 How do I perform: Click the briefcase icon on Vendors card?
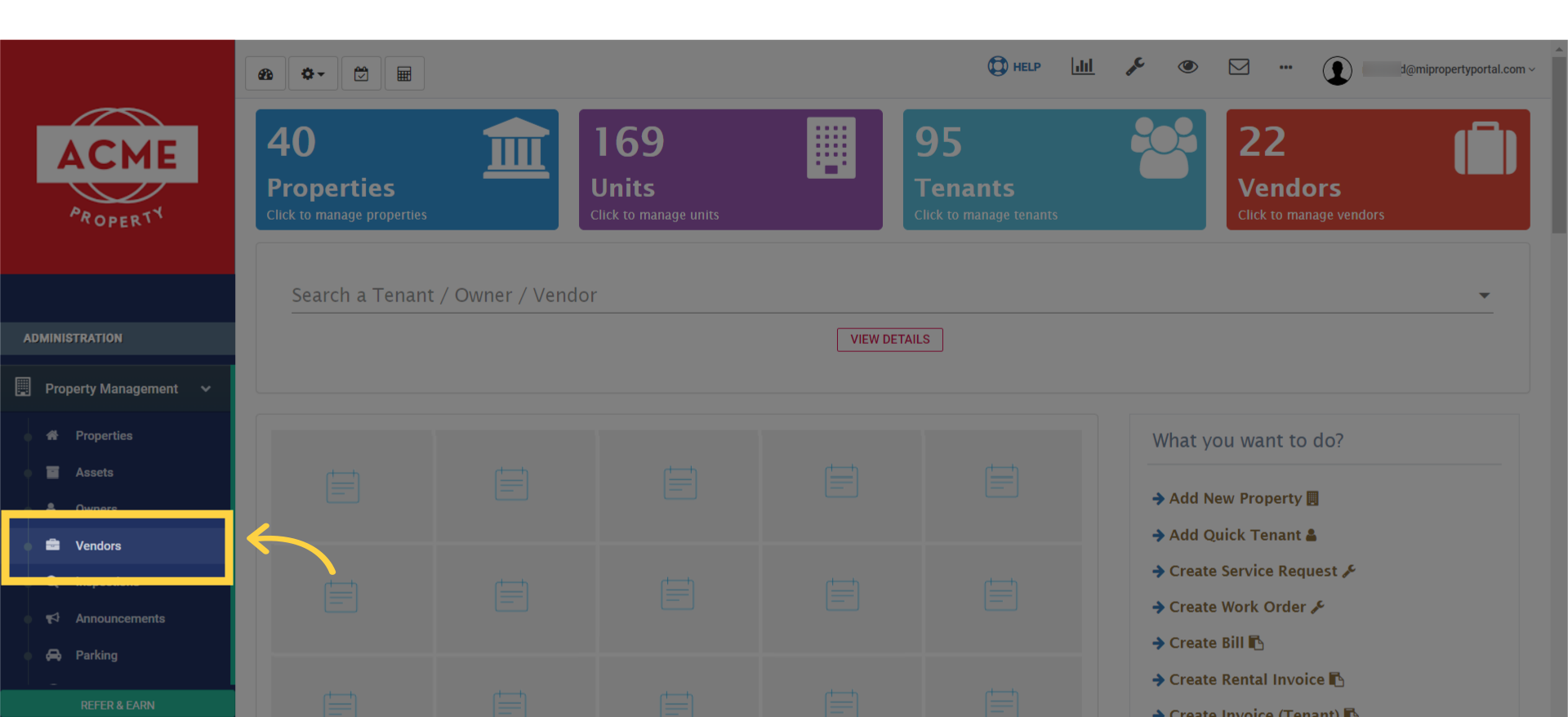[1486, 149]
